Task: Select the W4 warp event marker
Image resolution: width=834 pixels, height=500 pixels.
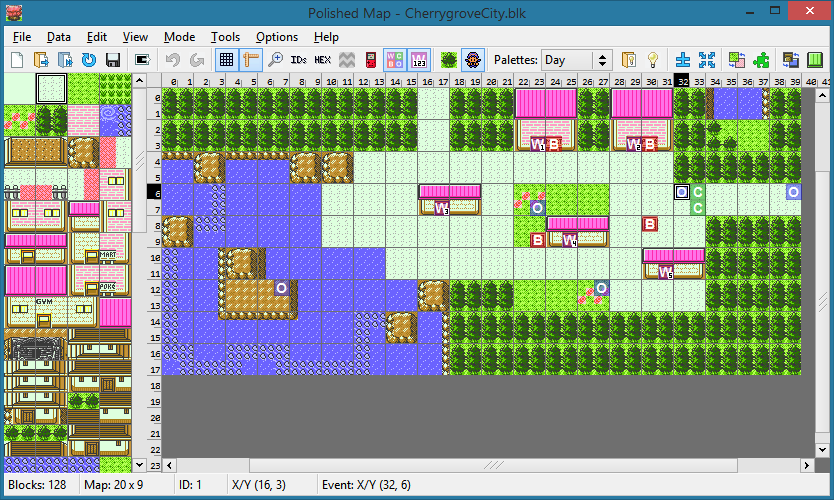Action: 570,240
